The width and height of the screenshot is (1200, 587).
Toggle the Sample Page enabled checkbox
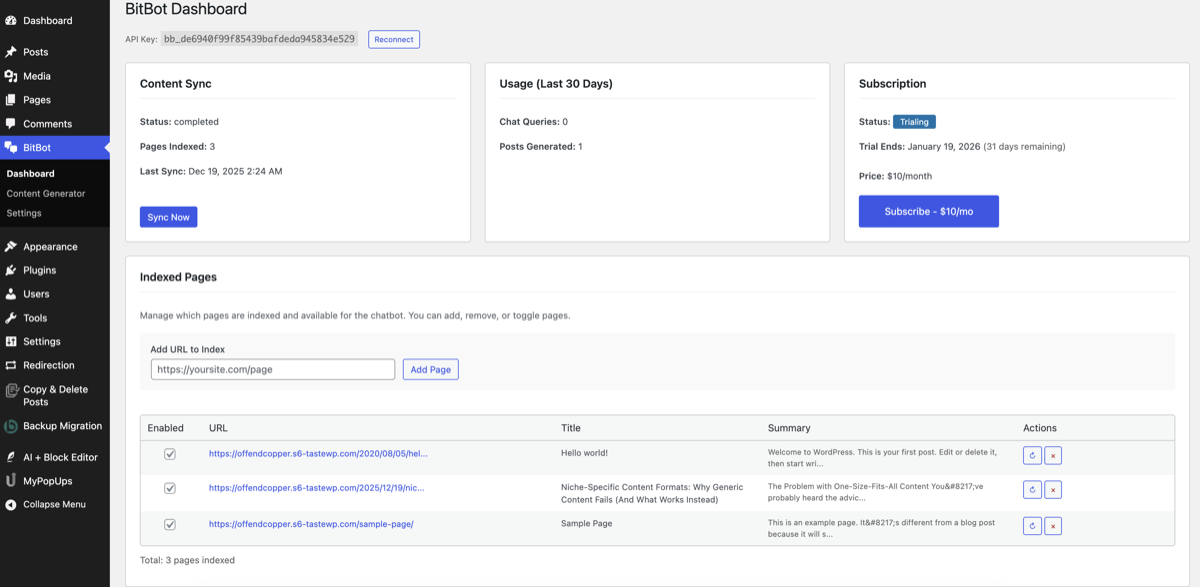[x=170, y=523]
